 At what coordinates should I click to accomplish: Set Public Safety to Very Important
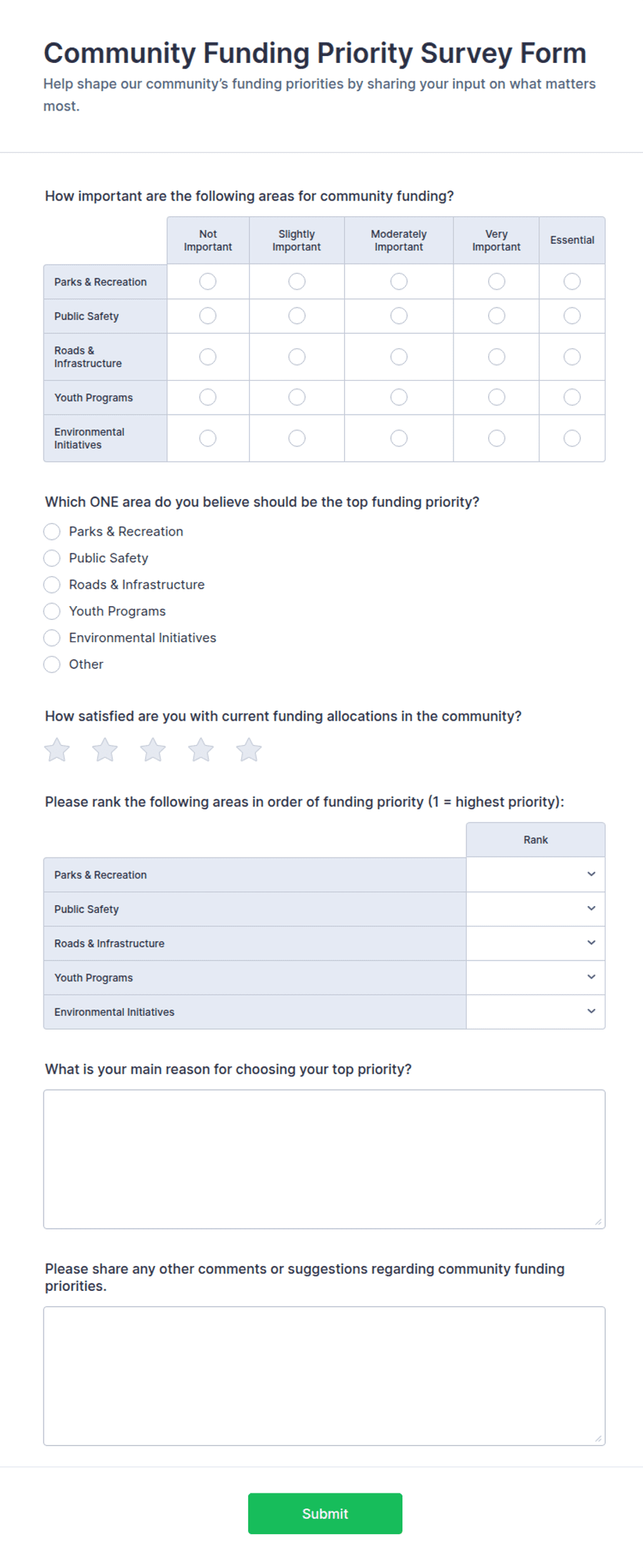496,316
